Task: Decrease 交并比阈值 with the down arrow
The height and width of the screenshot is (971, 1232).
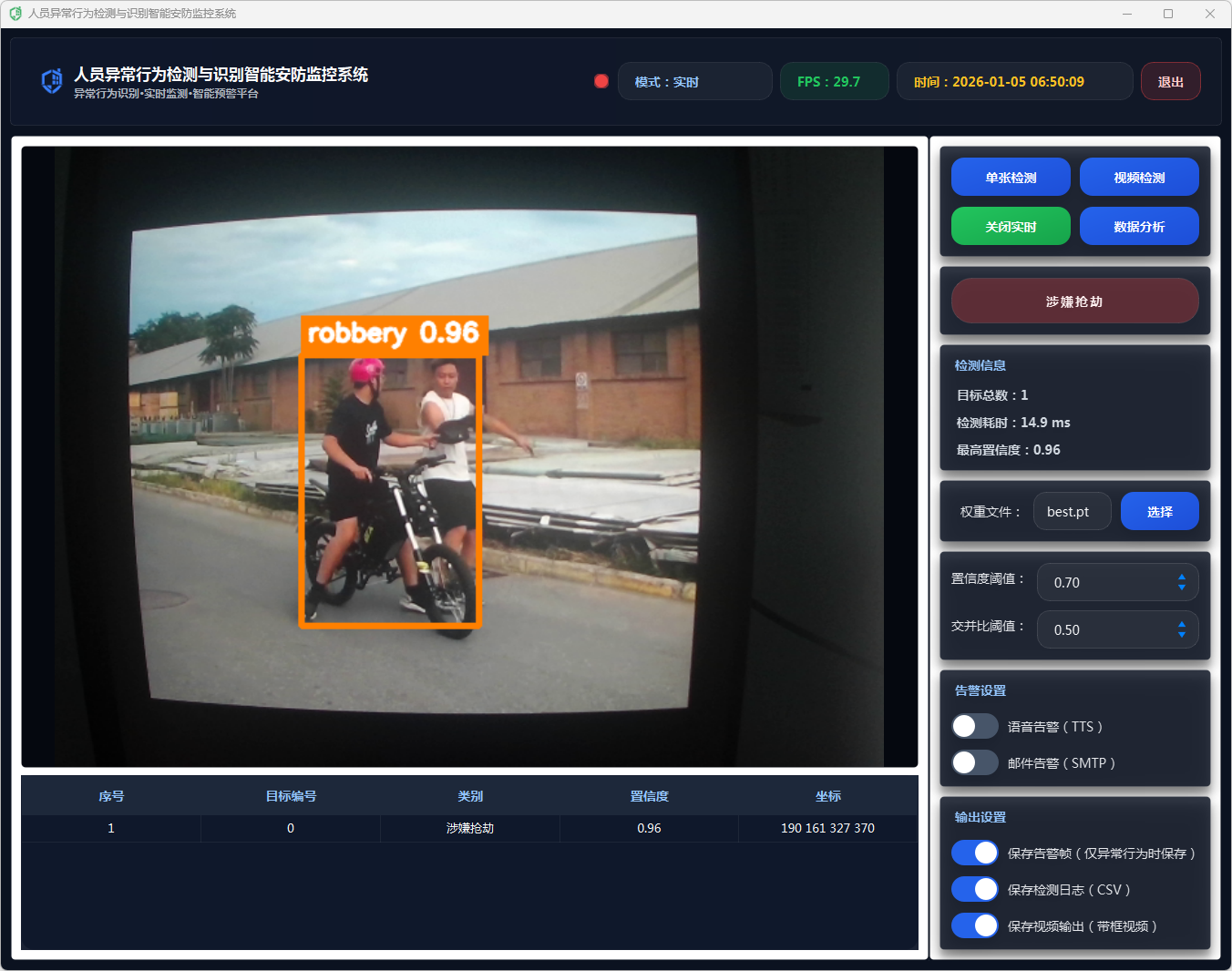Action: [x=1182, y=635]
